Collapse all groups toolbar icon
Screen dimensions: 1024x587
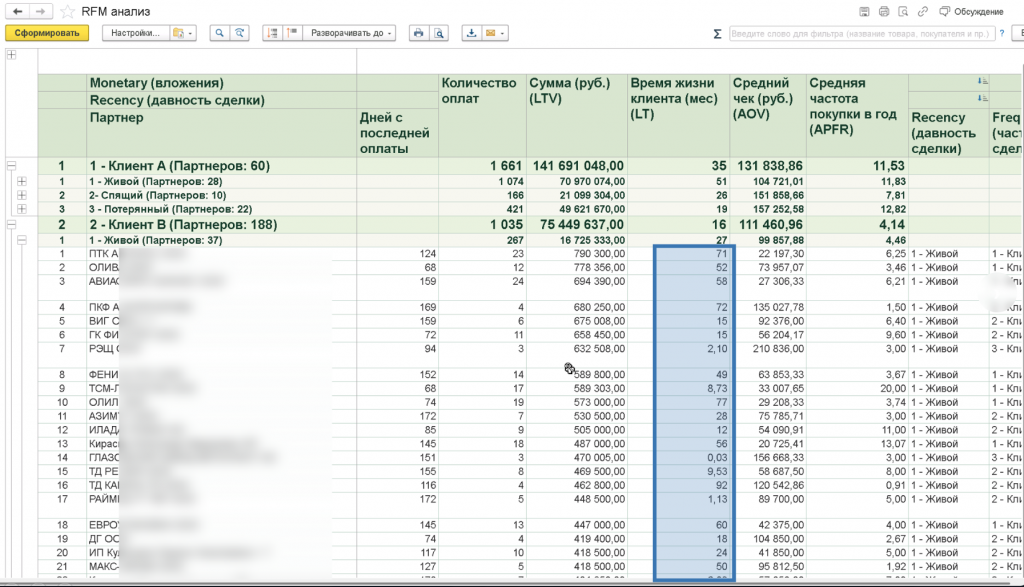pos(272,33)
